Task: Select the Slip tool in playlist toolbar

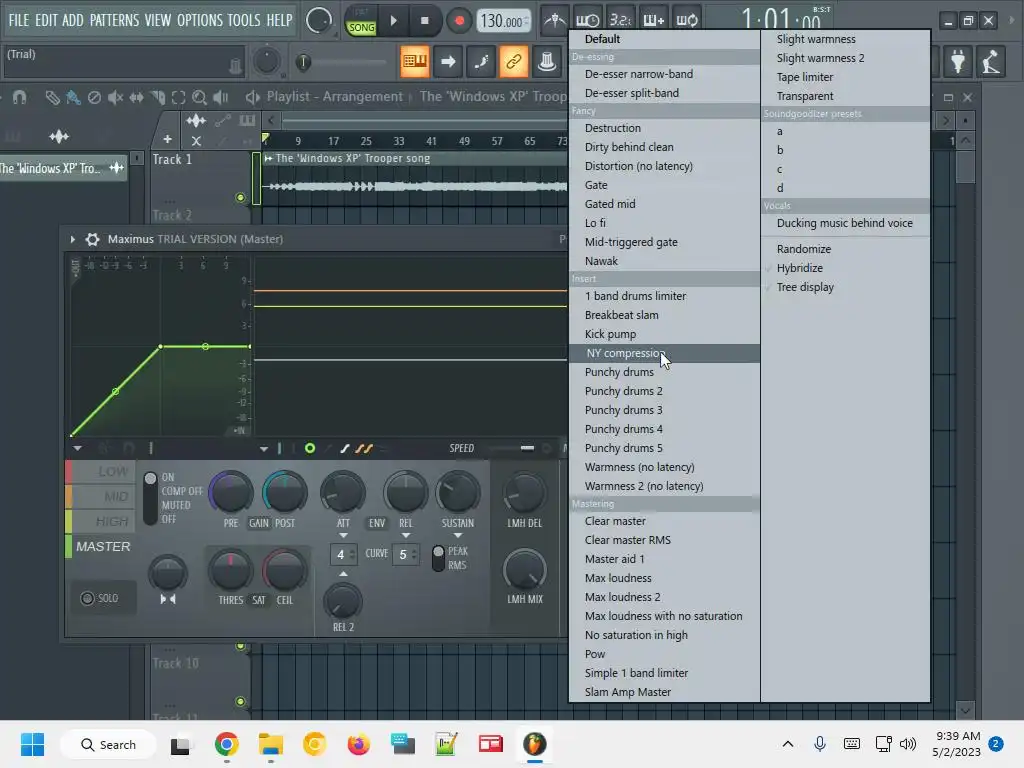Action: [x=136, y=97]
